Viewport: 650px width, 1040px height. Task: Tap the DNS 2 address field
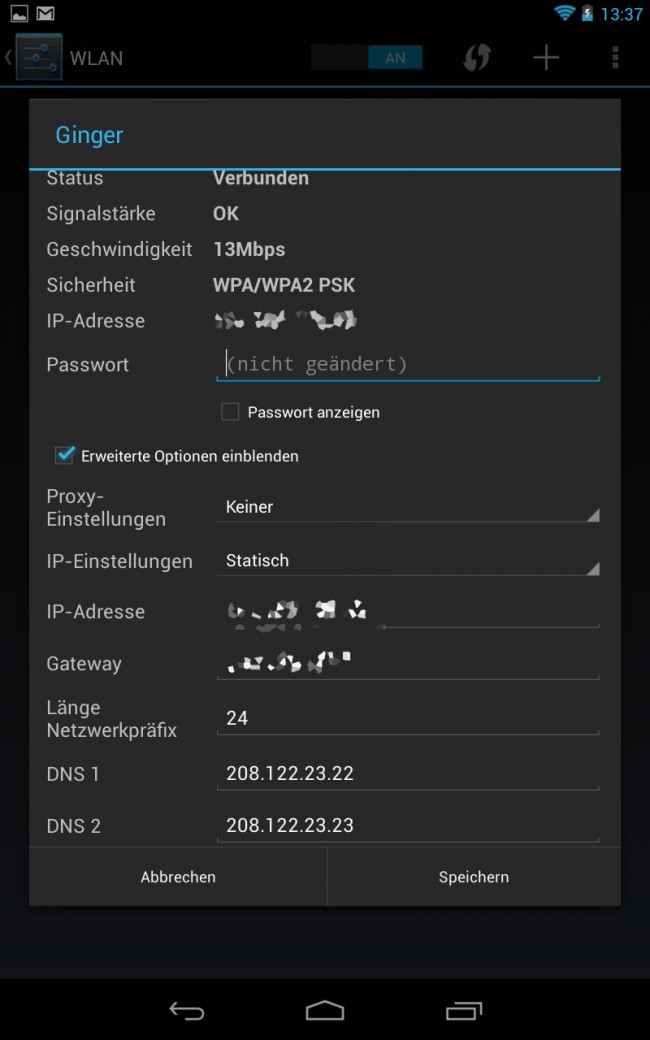[x=407, y=826]
